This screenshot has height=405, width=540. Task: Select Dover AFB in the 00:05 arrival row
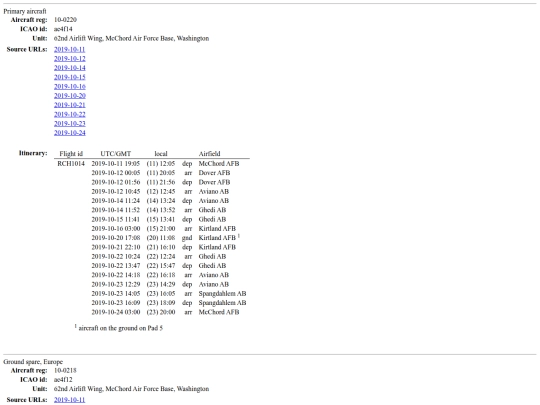[x=214, y=173]
